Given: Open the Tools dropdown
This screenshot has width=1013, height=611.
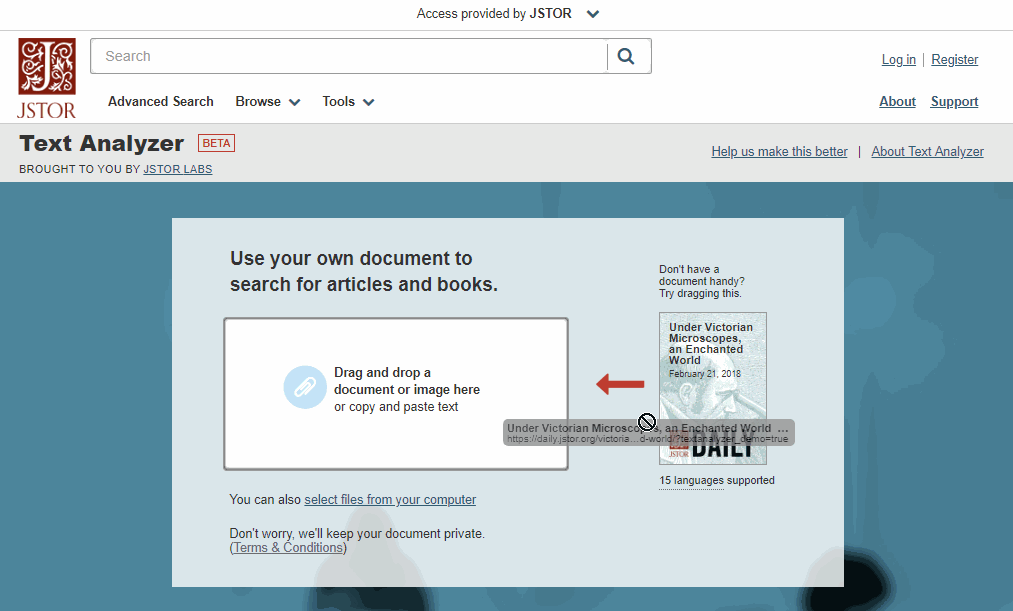Looking at the screenshot, I should point(347,101).
